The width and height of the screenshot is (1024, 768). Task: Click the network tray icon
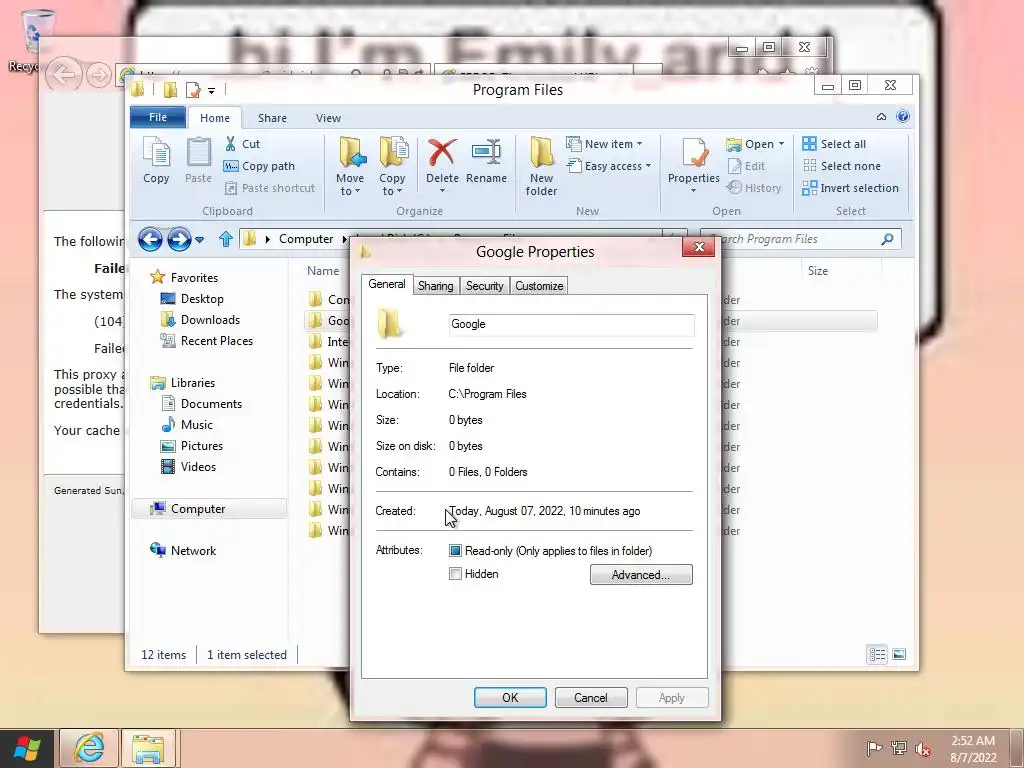899,748
